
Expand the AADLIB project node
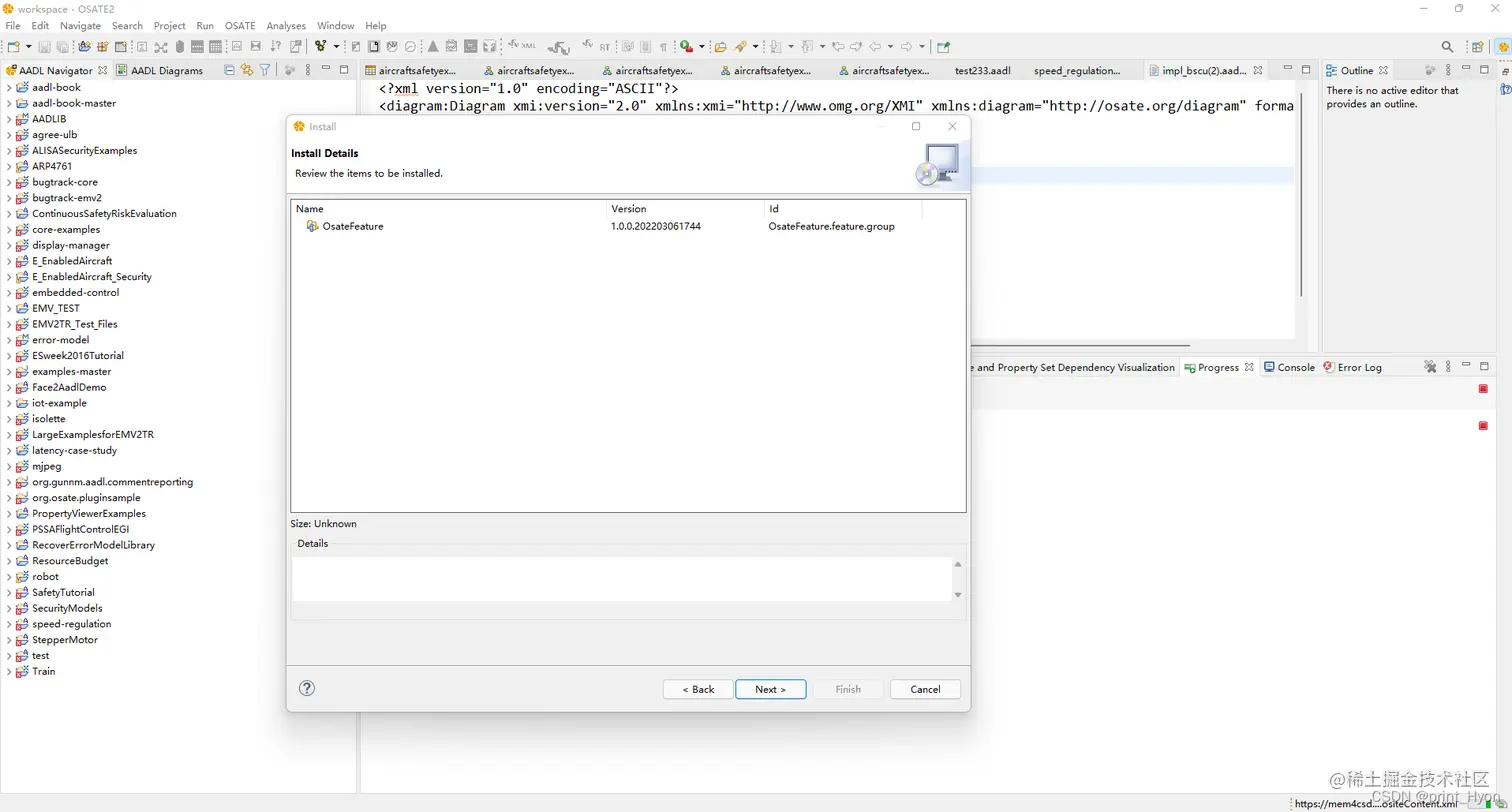coord(9,119)
